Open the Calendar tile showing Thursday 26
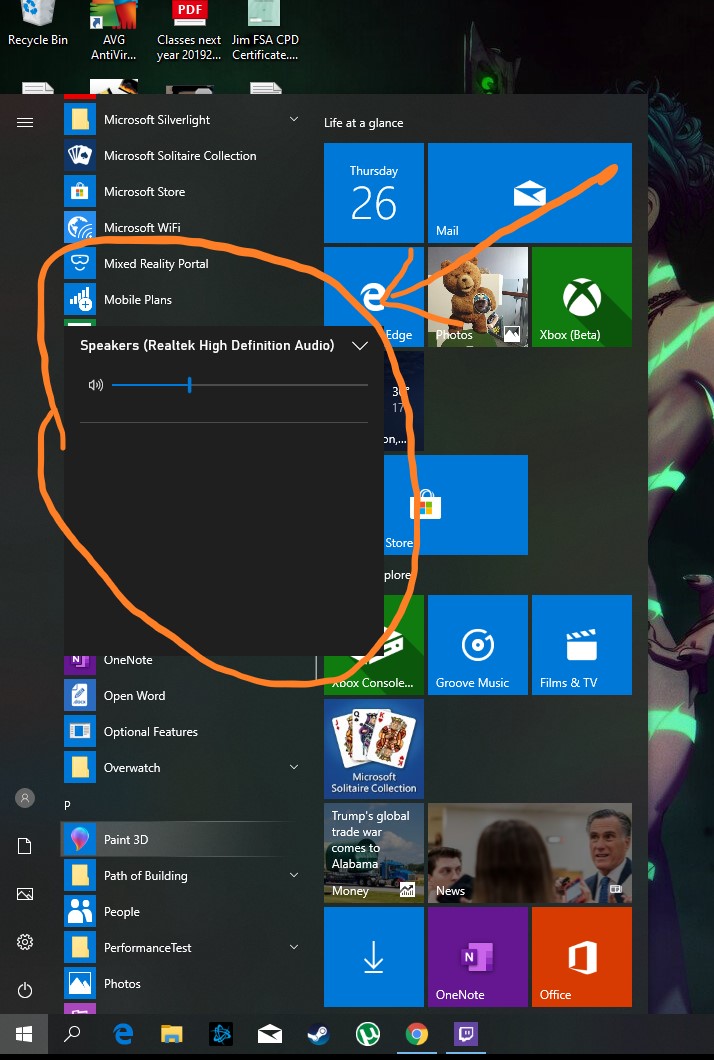 [374, 193]
